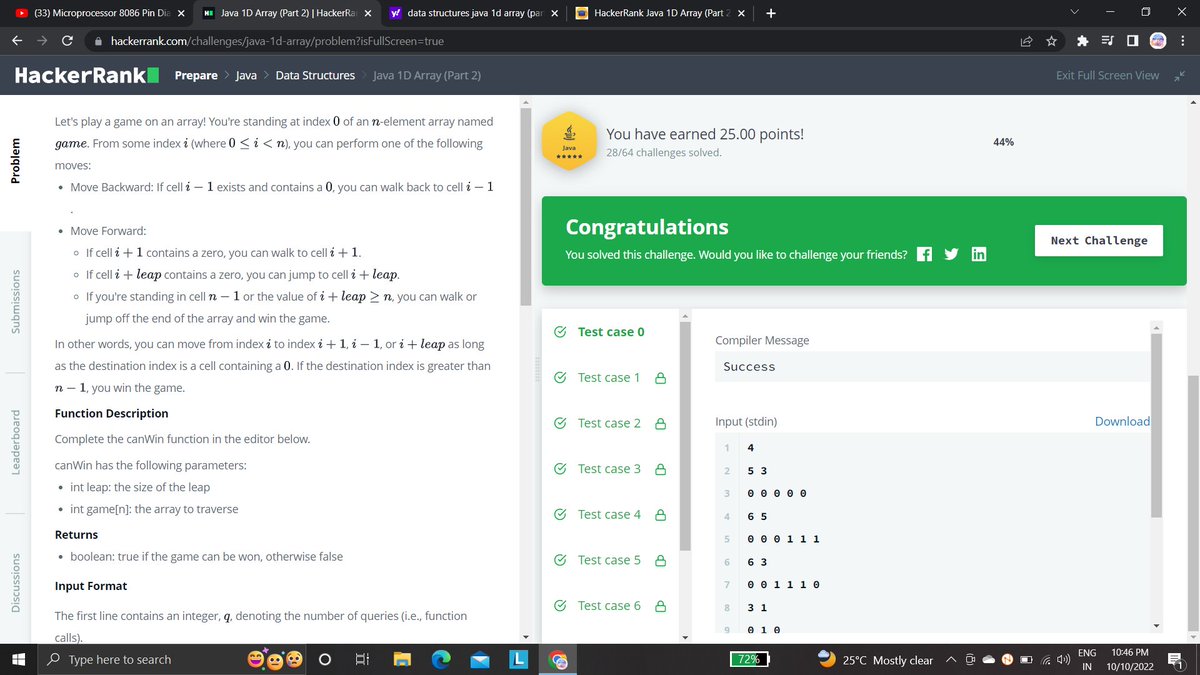Download the stdin input
Screen dimensions: 1200x675
tap(1122, 422)
